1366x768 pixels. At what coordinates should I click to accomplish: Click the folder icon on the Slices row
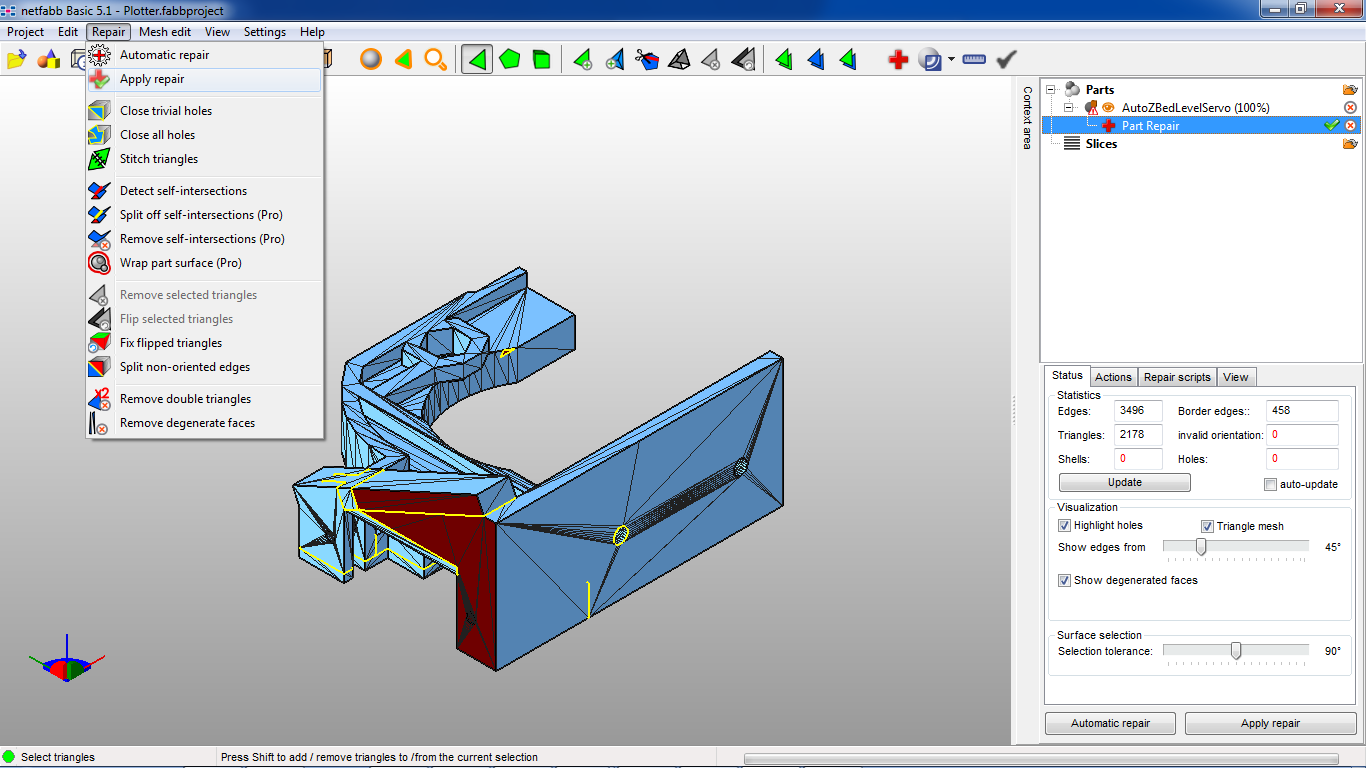point(1350,144)
